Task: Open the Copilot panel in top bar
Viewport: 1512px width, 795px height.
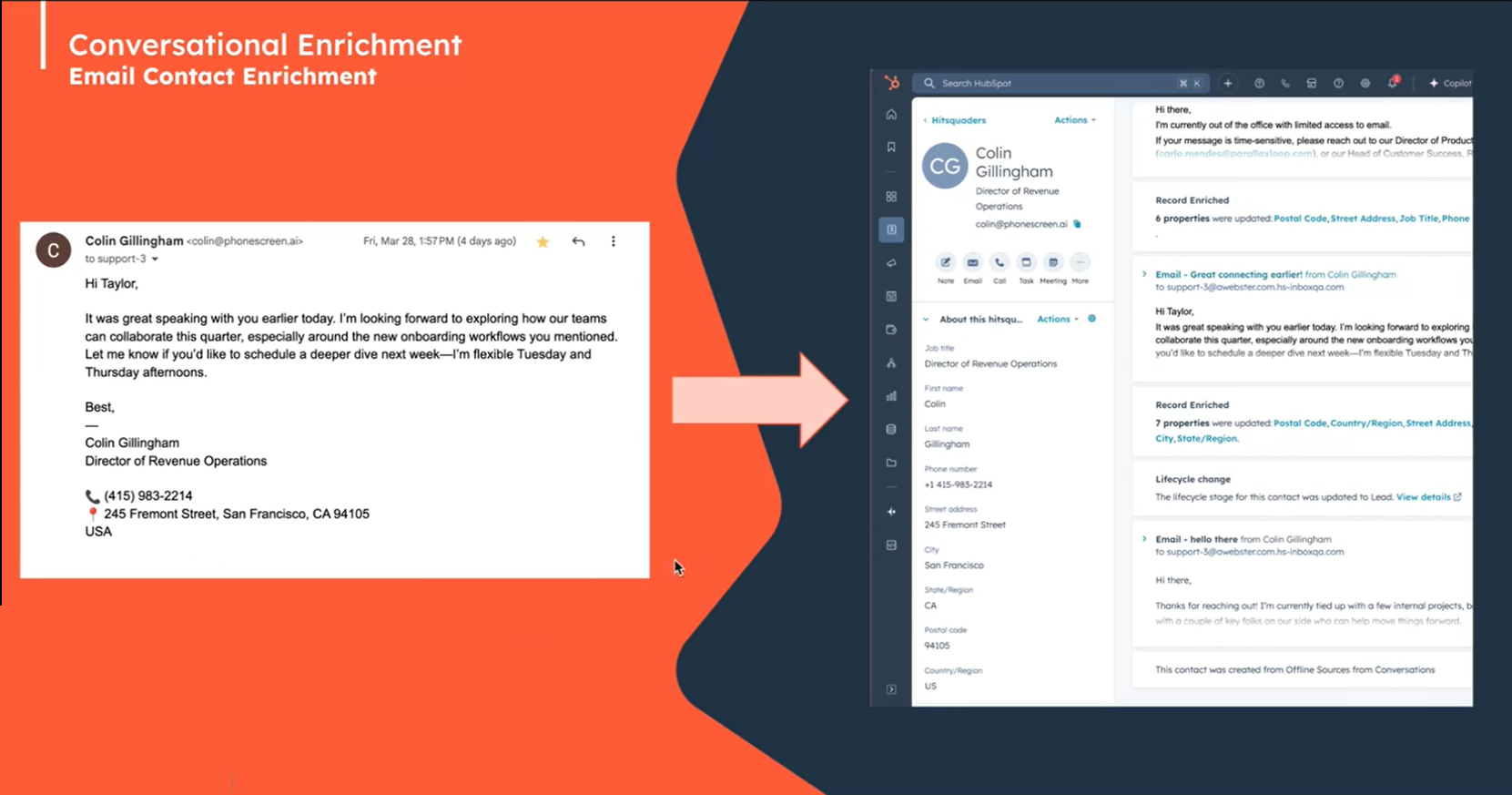Action: (1450, 83)
